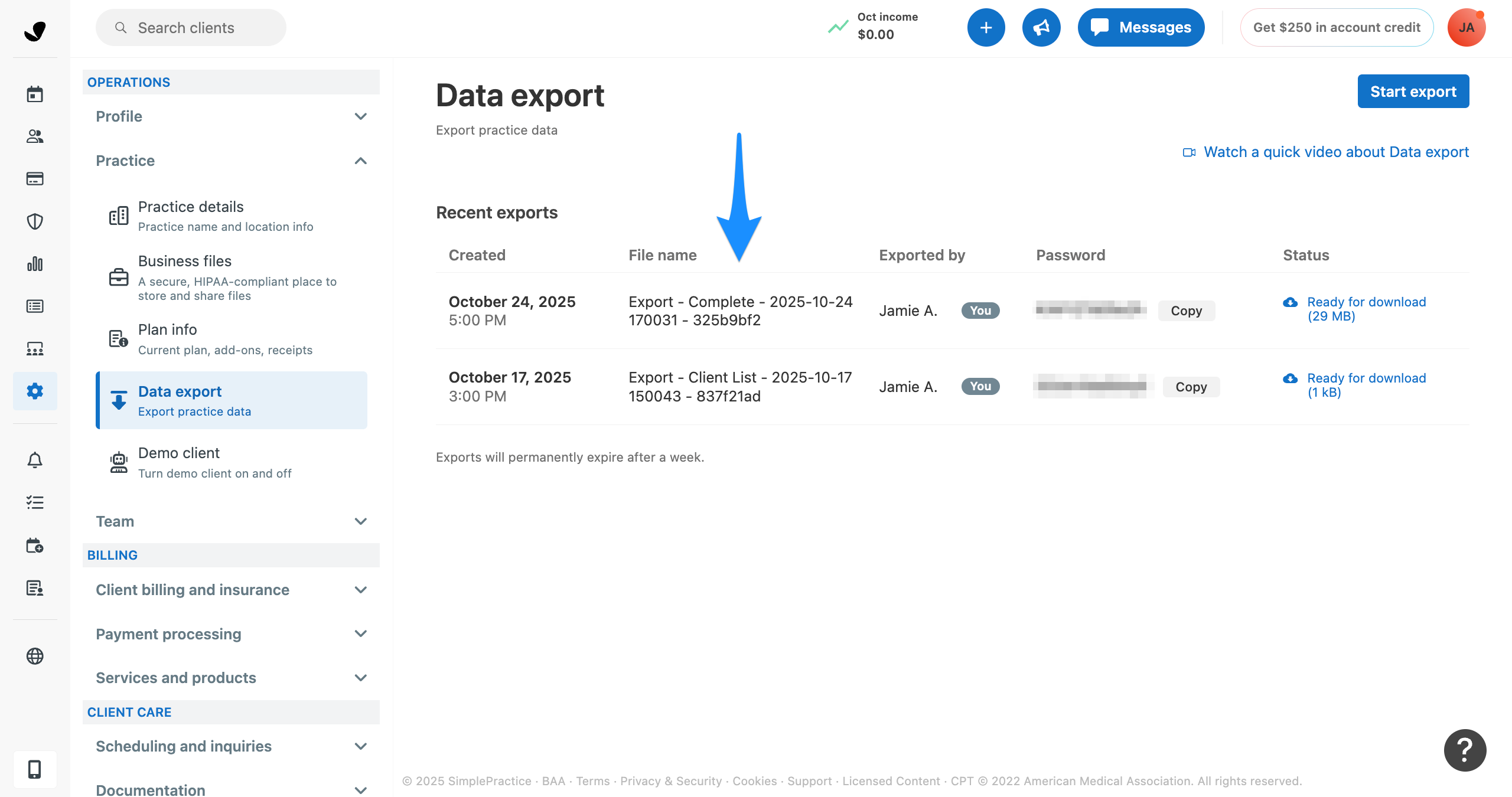Click the Oct income trend icon
The image size is (1512, 797).
838,27
